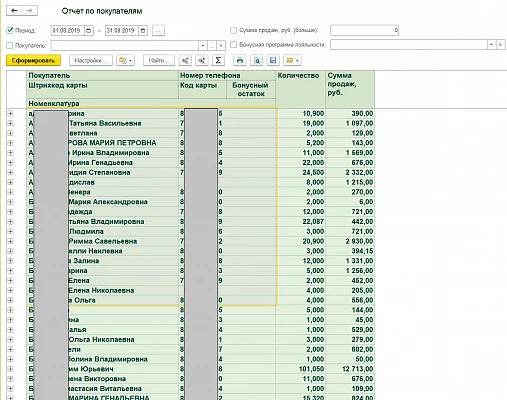Open calendar for end date 31.08.2019
This screenshot has height=400, width=507.
(143, 31)
